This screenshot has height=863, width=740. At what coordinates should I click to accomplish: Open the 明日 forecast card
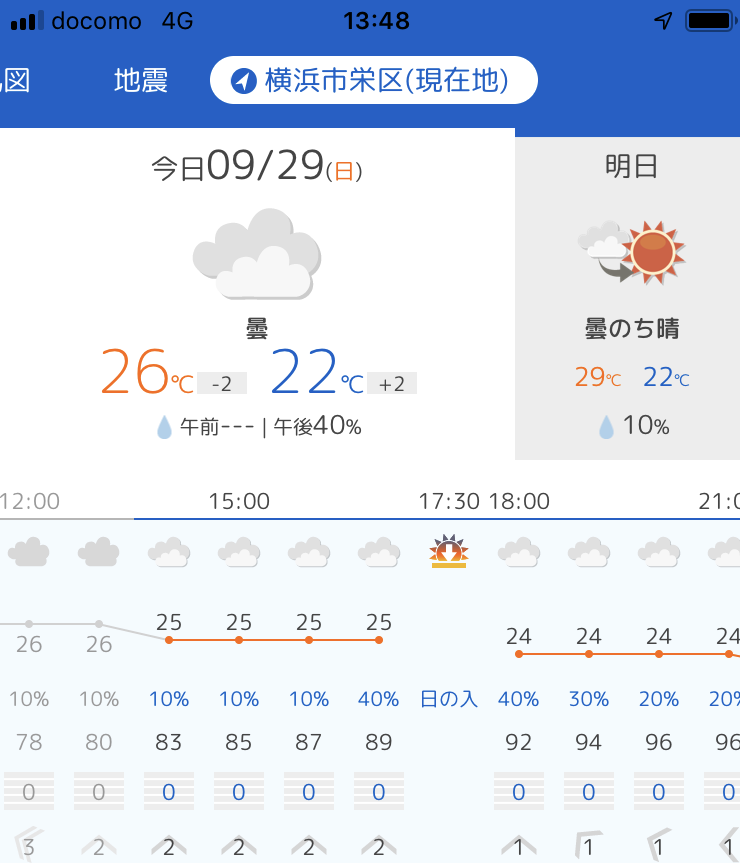tap(627, 298)
